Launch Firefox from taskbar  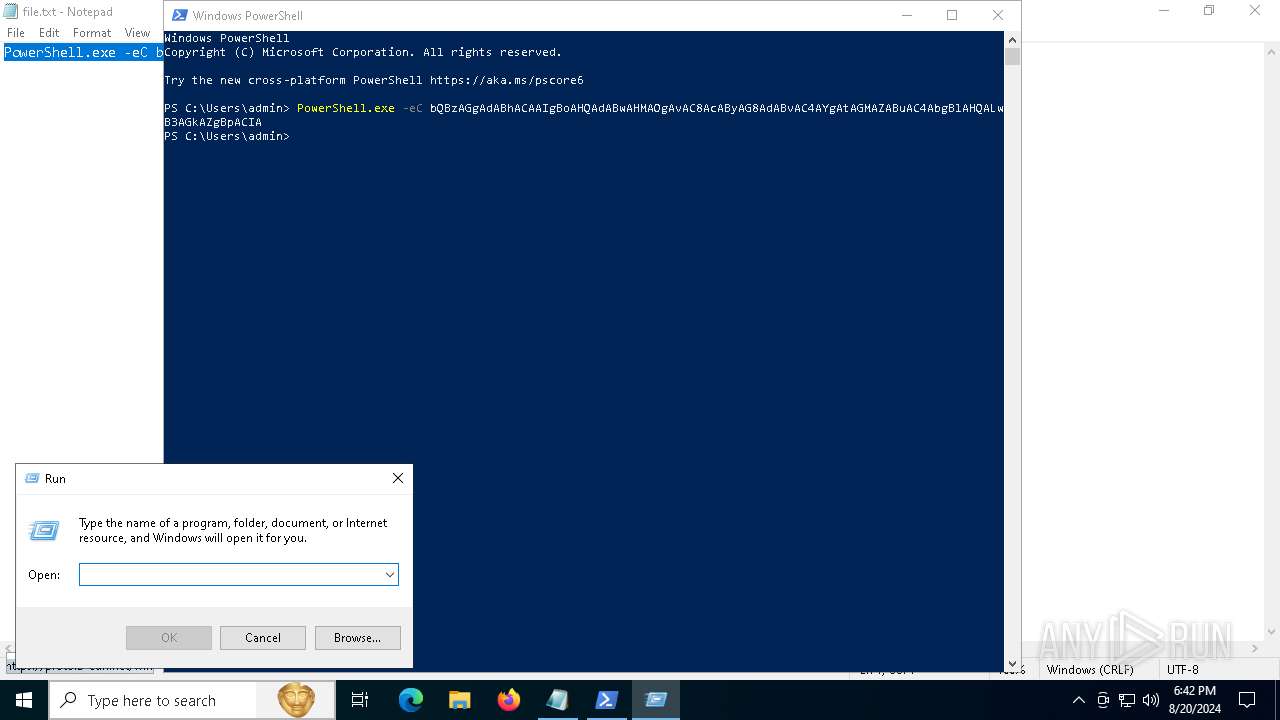point(509,700)
